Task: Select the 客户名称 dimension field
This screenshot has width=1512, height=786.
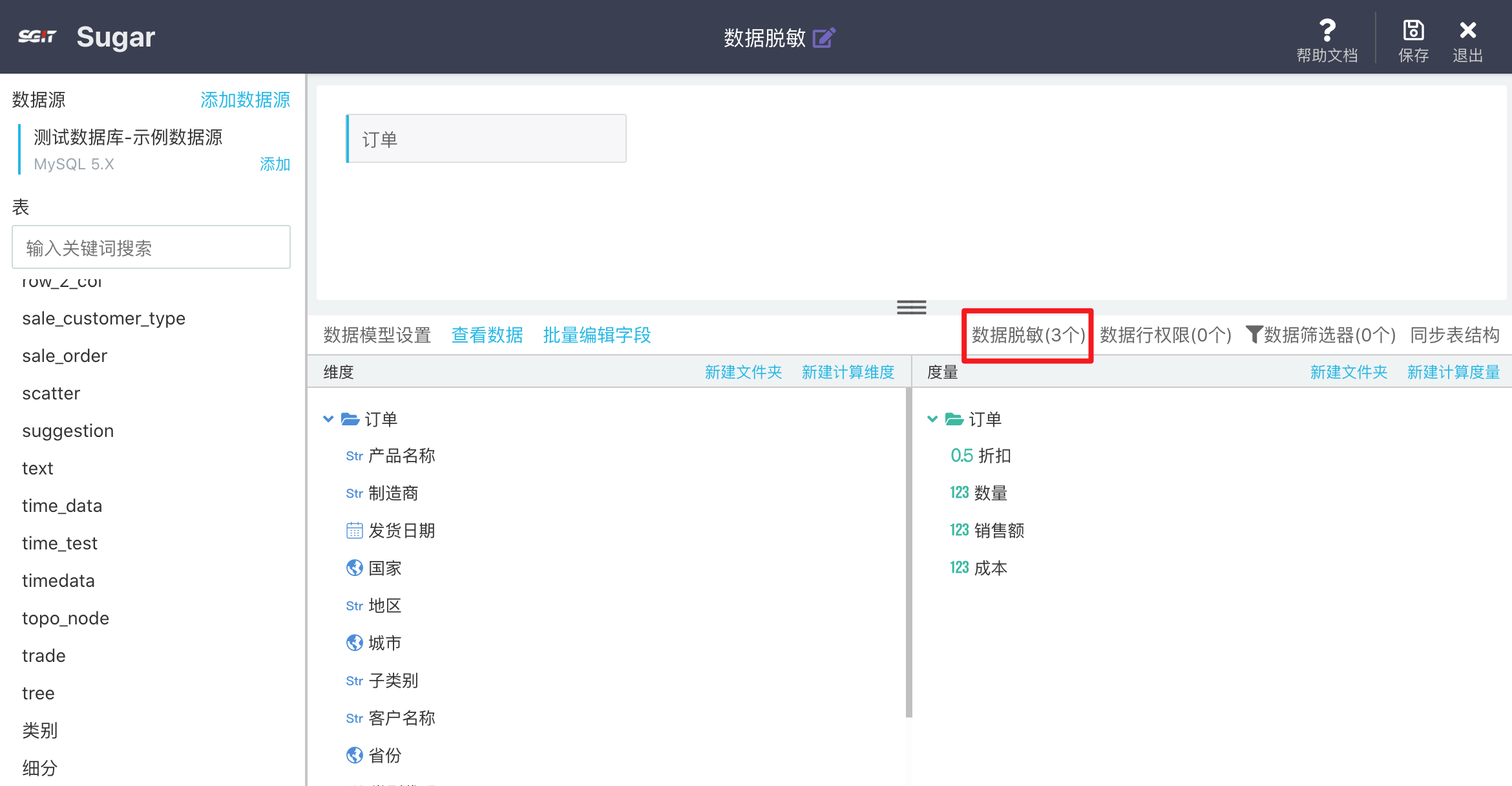Action: pyautogui.click(x=401, y=718)
